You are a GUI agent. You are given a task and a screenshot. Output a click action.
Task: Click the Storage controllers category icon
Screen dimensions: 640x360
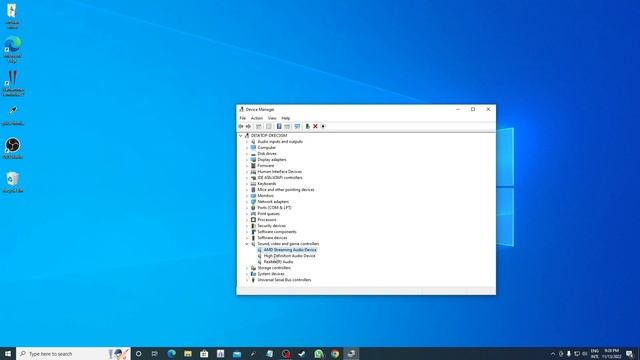(x=253, y=268)
